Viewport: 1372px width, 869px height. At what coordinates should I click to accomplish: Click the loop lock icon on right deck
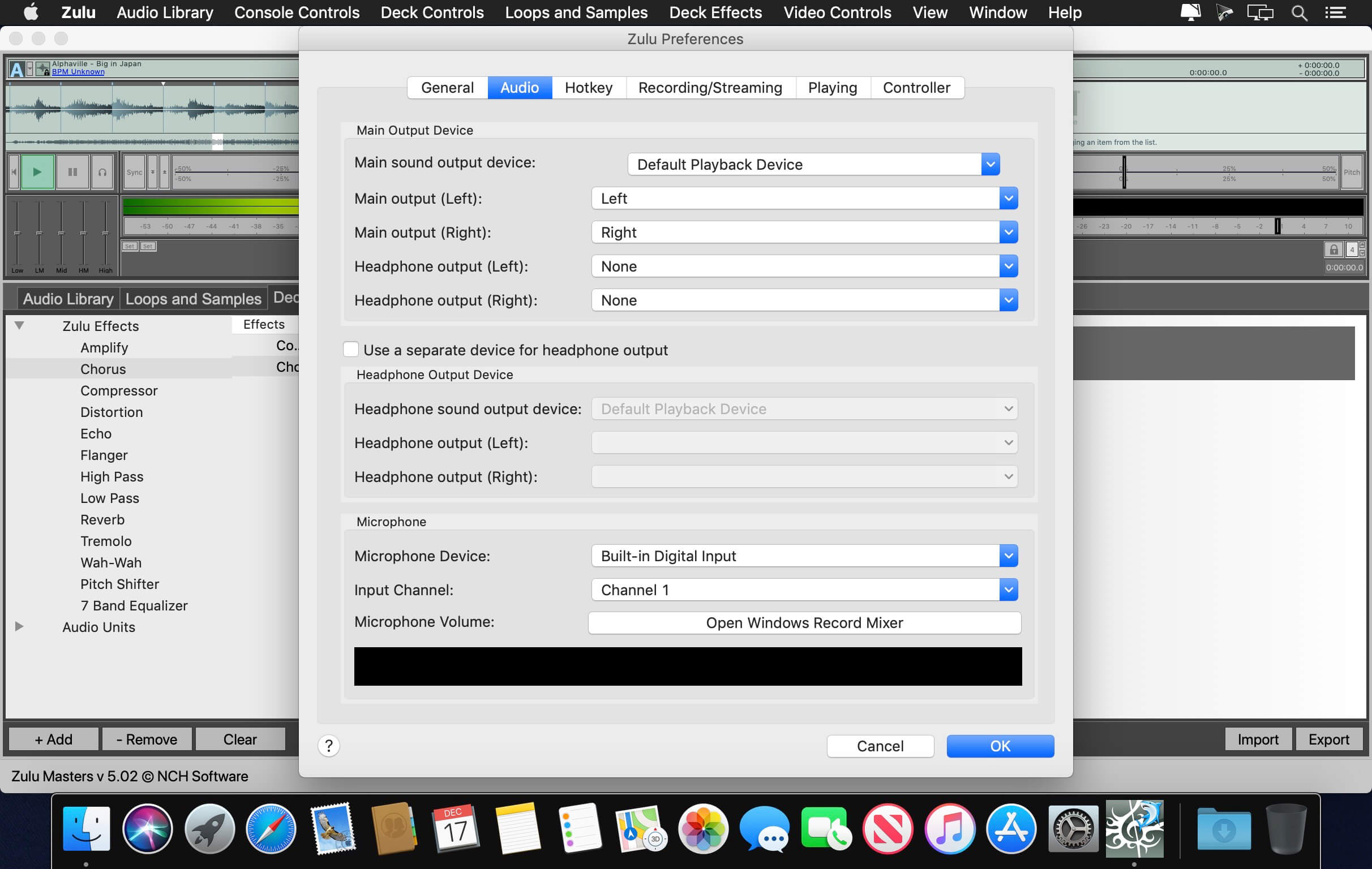tap(1334, 249)
